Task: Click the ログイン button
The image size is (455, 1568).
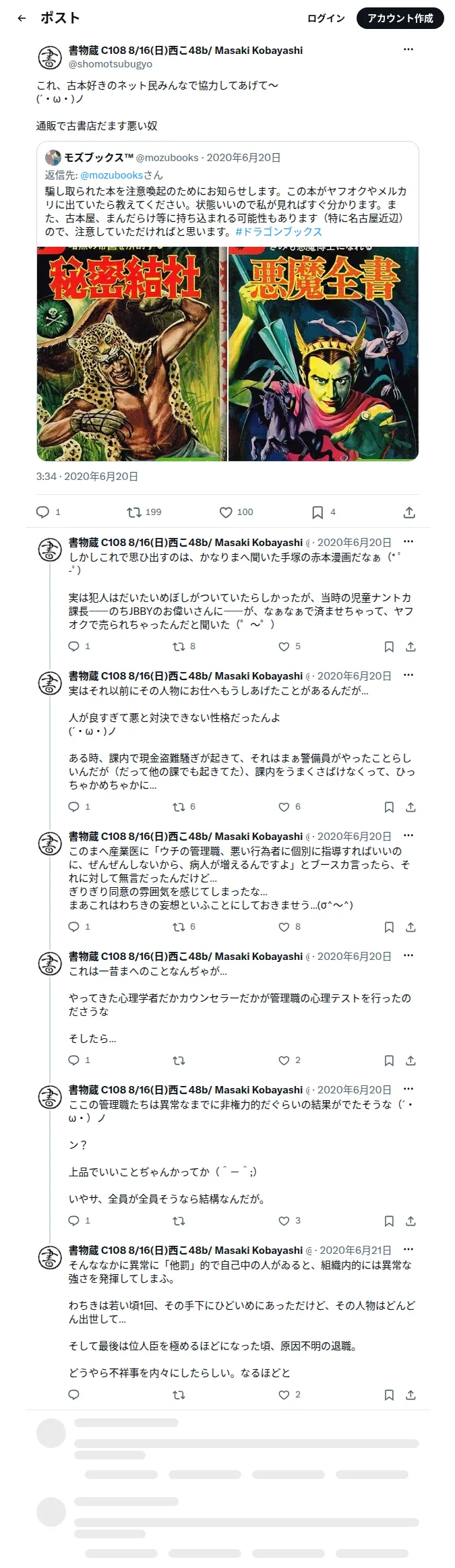Action: pos(326,18)
